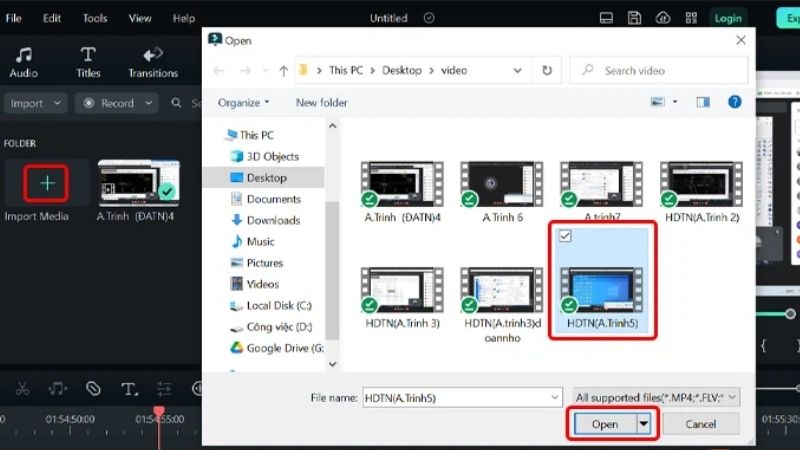Select the A.Trinh (ĐATN)4 clip in media panel
The image size is (800, 450).
tap(138, 181)
